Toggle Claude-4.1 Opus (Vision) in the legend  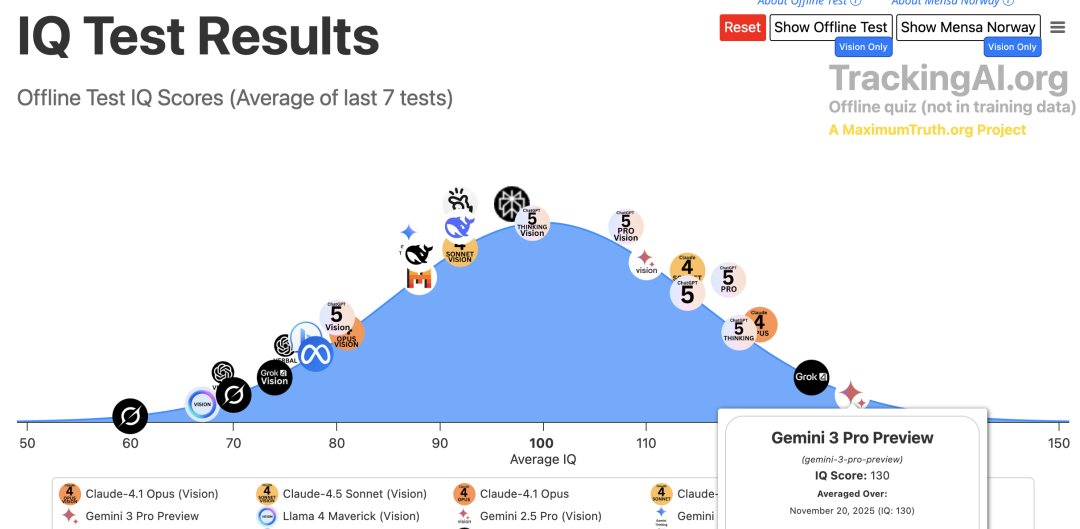(x=138, y=494)
